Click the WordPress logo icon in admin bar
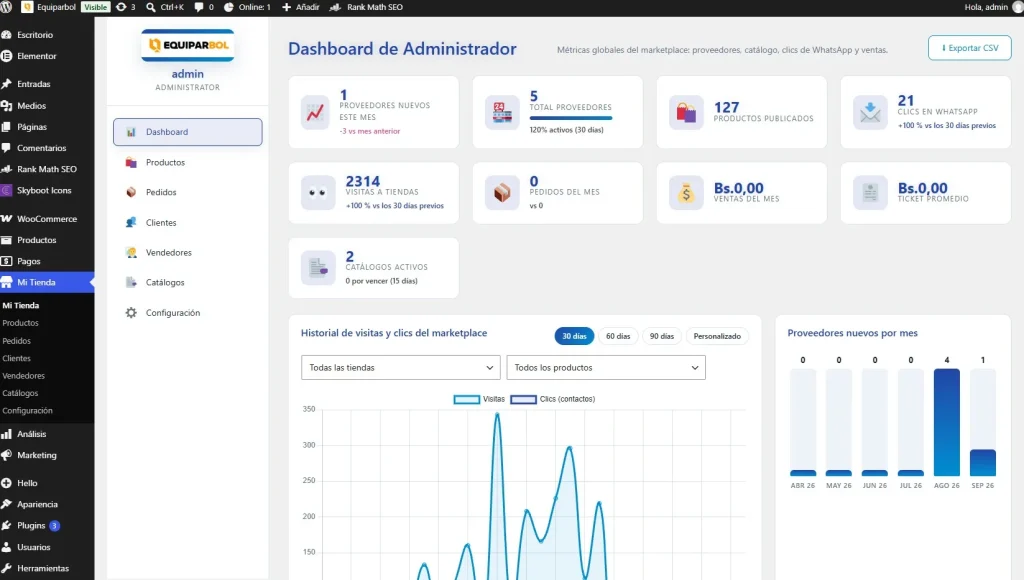The width and height of the screenshot is (1024, 580). (x=6, y=7)
